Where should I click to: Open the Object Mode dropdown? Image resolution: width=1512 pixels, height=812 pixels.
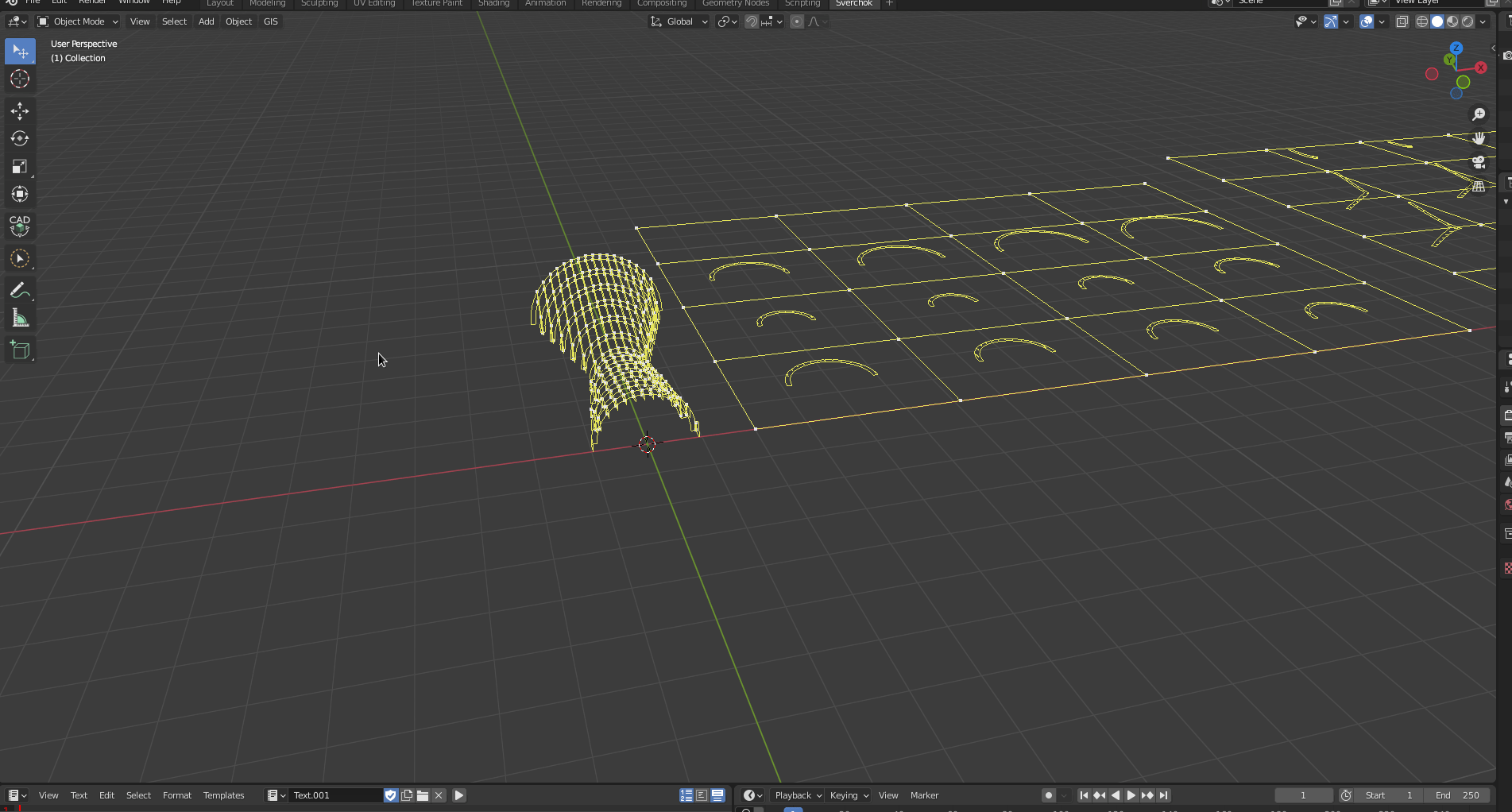(78, 21)
